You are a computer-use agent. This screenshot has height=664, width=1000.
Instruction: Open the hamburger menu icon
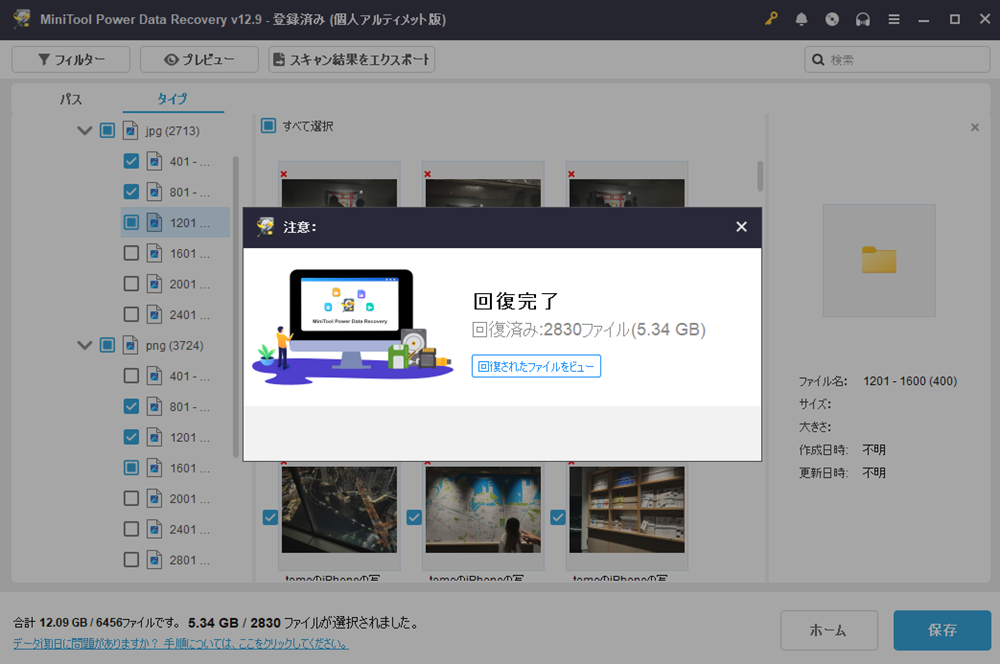pos(894,19)
